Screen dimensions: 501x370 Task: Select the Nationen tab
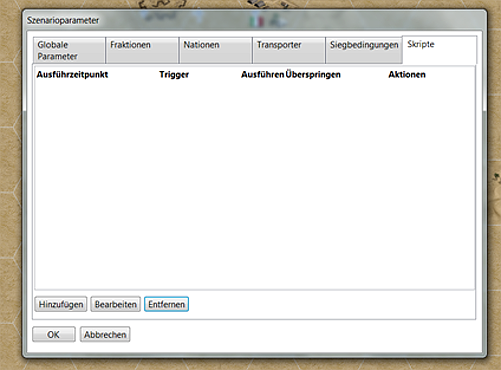[x=216, y=50]
